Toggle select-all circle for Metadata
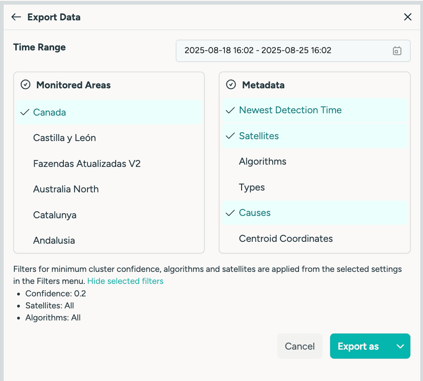Image resolution: width=423 pixels, height=381 pixels. click(231, 85)
